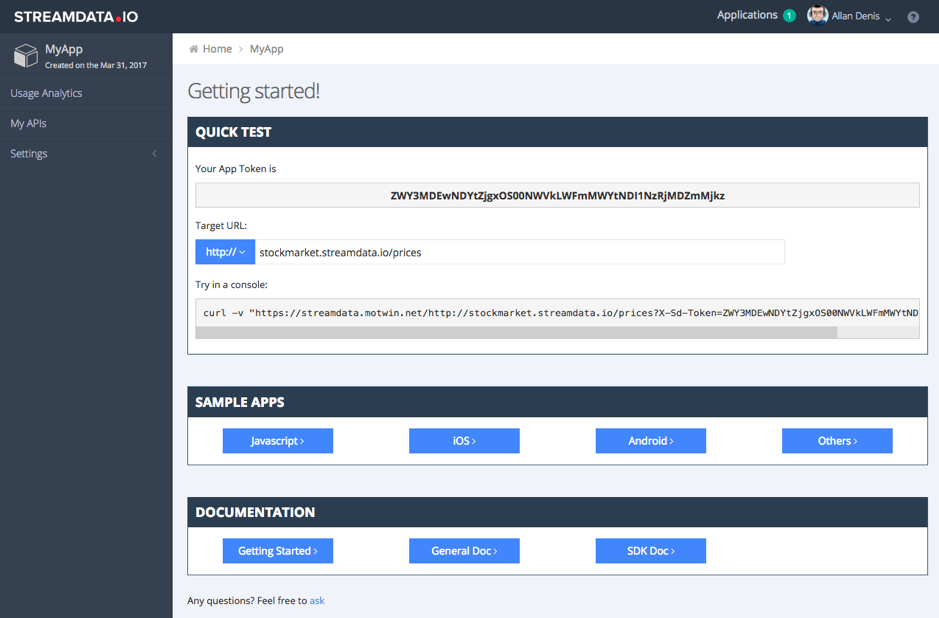
Task: Expand the Settings sidebar chevron
Action: 155,153
